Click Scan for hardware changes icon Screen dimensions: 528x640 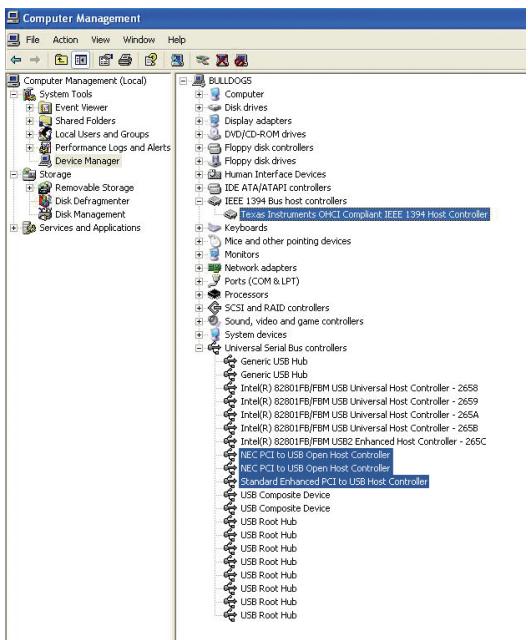[177, 60]
